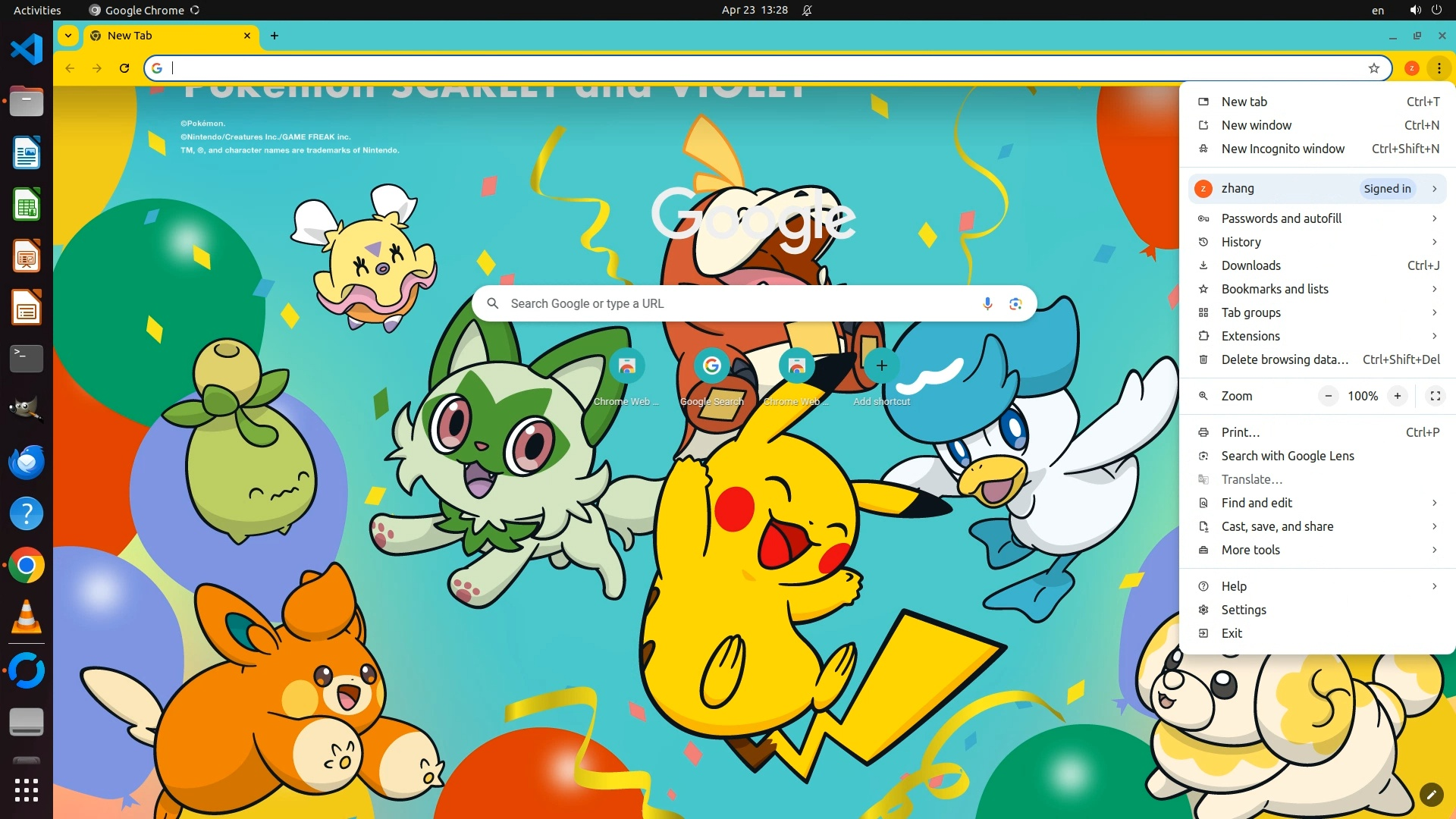
Task: Launch Visual Studio Code from dock
Action: (x=27, y=50)
